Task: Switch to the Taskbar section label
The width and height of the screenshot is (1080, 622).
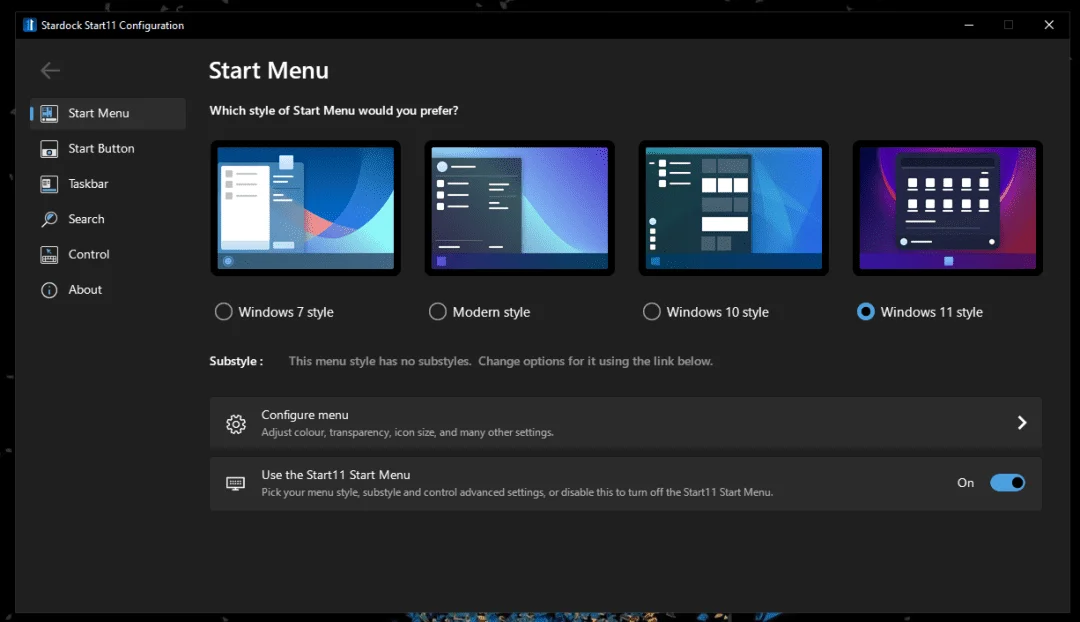Action: click(88, 184)
